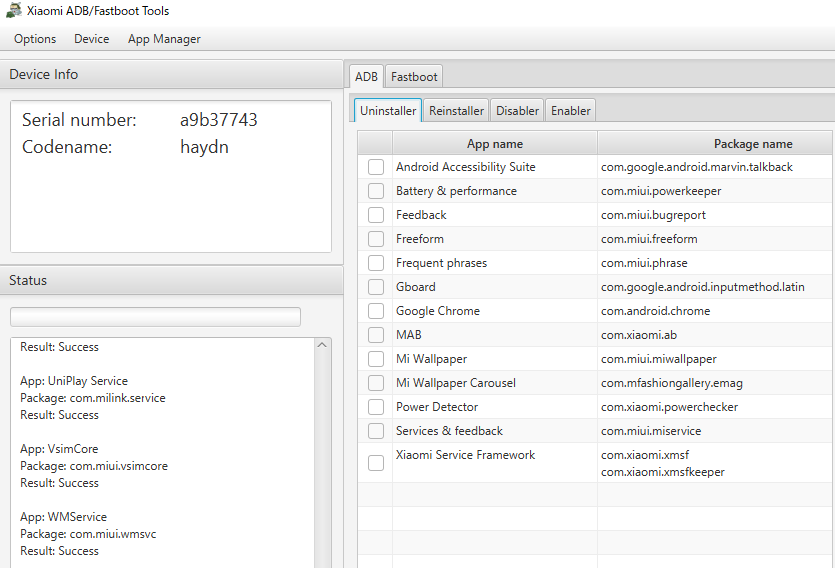This screenshot has width=835, height=568.
Task: Select the Disabler tab
Action: [517, 111]
